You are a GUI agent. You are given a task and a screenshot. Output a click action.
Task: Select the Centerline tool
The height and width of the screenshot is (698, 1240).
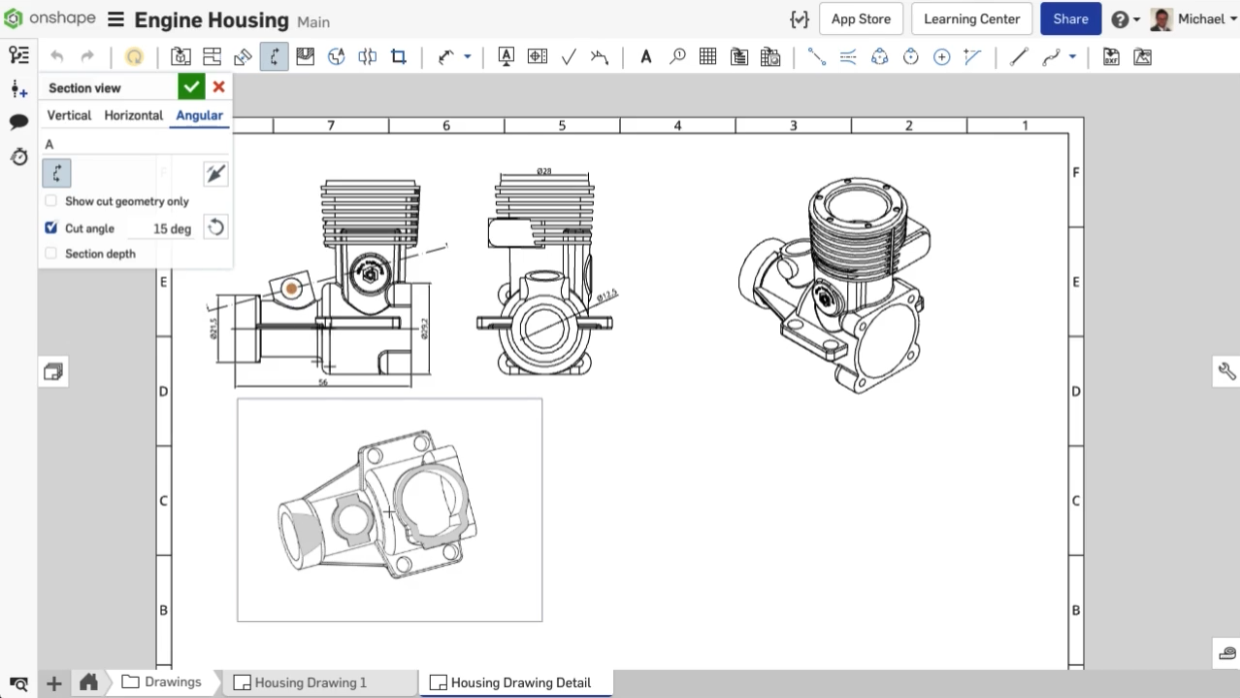click(817, 57)
